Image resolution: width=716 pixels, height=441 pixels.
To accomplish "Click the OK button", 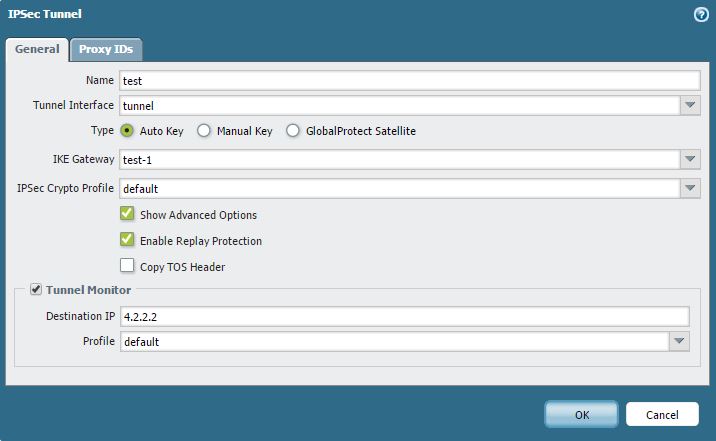I will pos(581,415).
